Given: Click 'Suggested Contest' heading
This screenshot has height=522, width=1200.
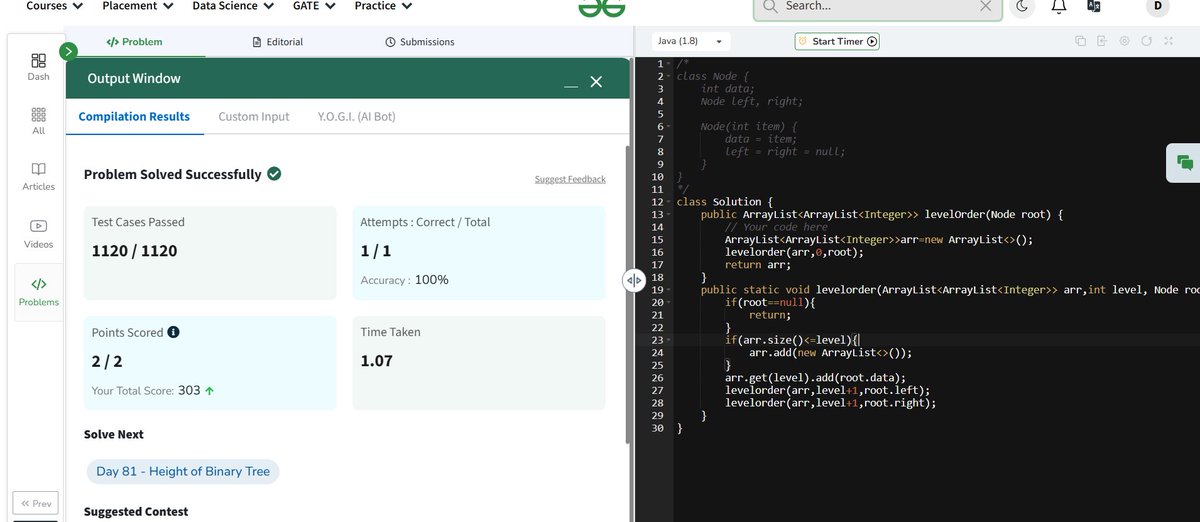Looking at the screenshot, I should pos(136,511).
